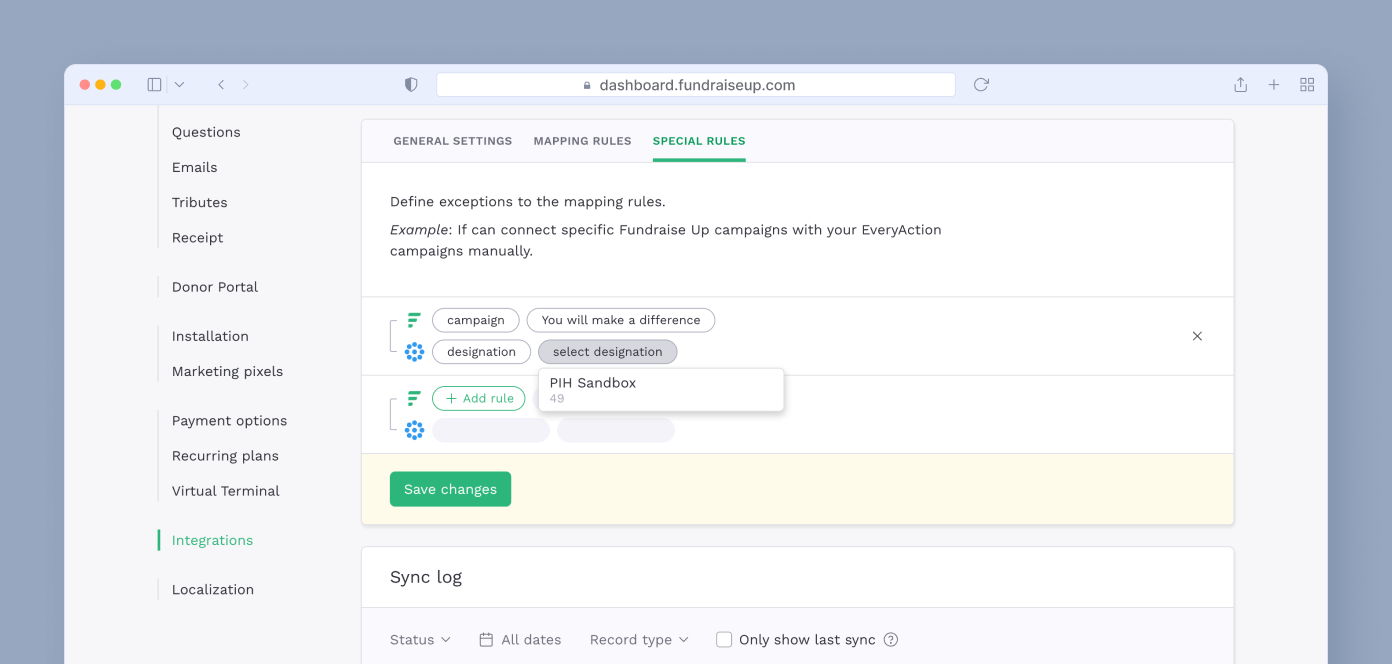Select Integrations in the sidebar
Image resolution: width=1392 pixels, height=664 pixels.
click(212, 540)
